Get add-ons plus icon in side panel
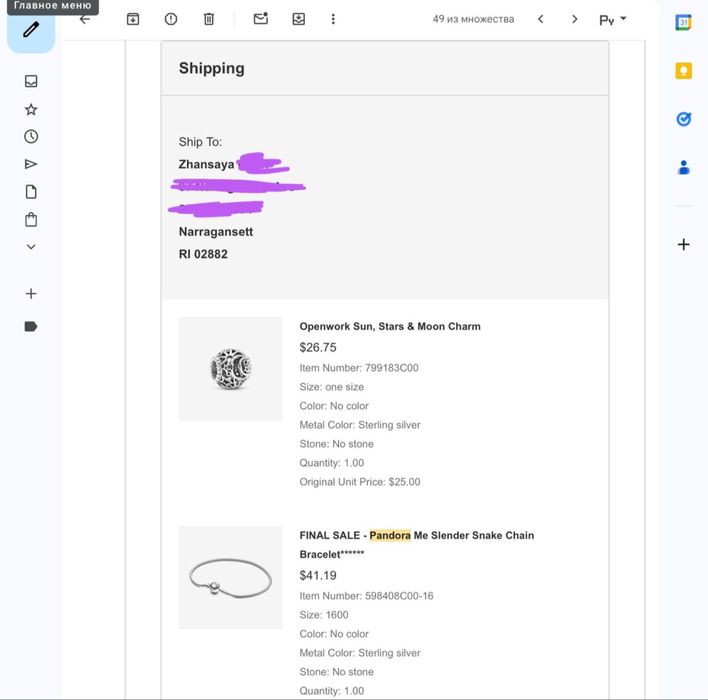Image resolution: width=708 pixels, height=700 pixels. coord(683,244)
